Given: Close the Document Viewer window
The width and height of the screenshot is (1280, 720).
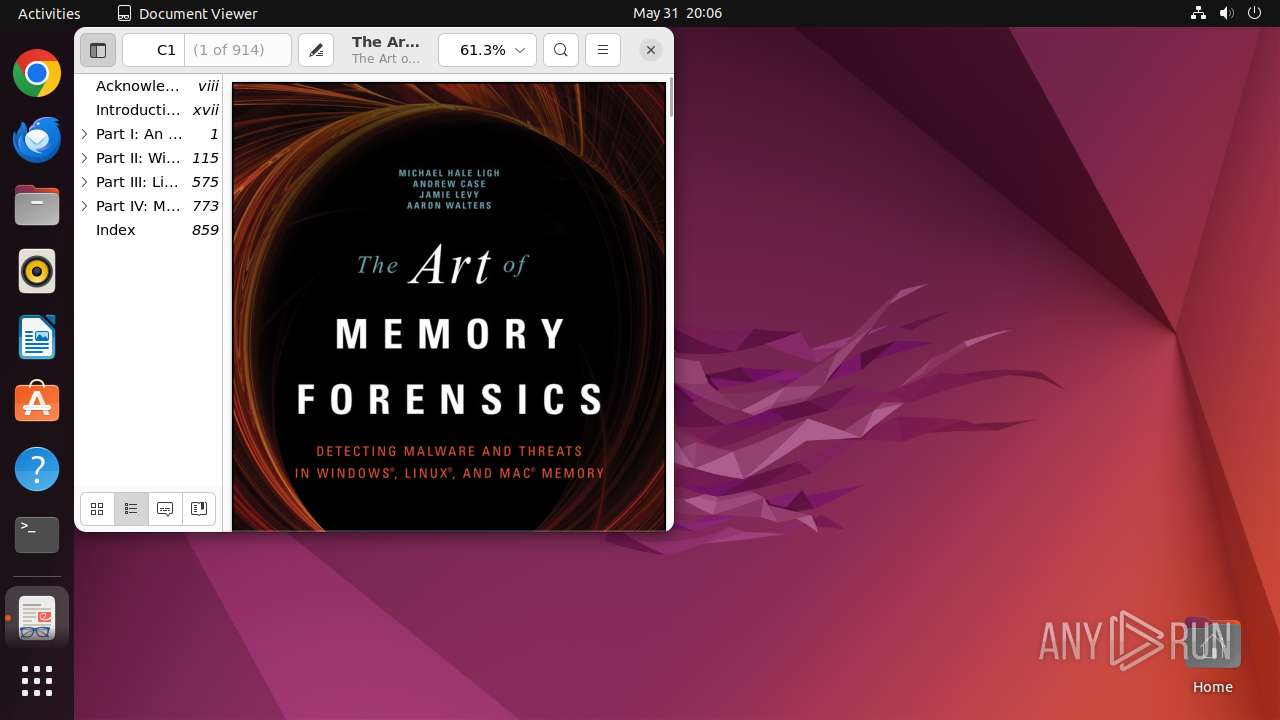Looking at the screenshot, I should coord(651,50).
